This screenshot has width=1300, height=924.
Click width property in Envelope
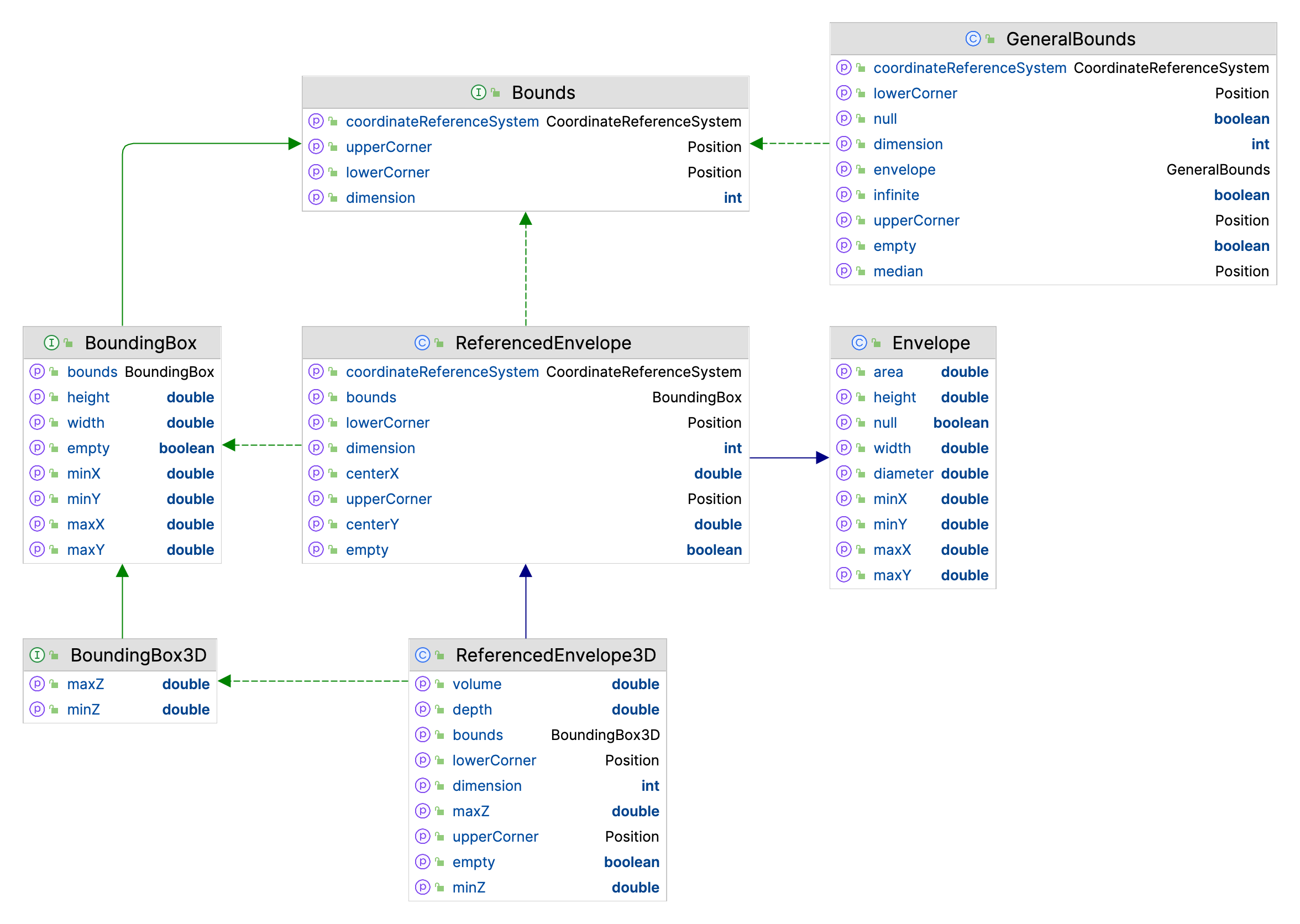(892, 448)
